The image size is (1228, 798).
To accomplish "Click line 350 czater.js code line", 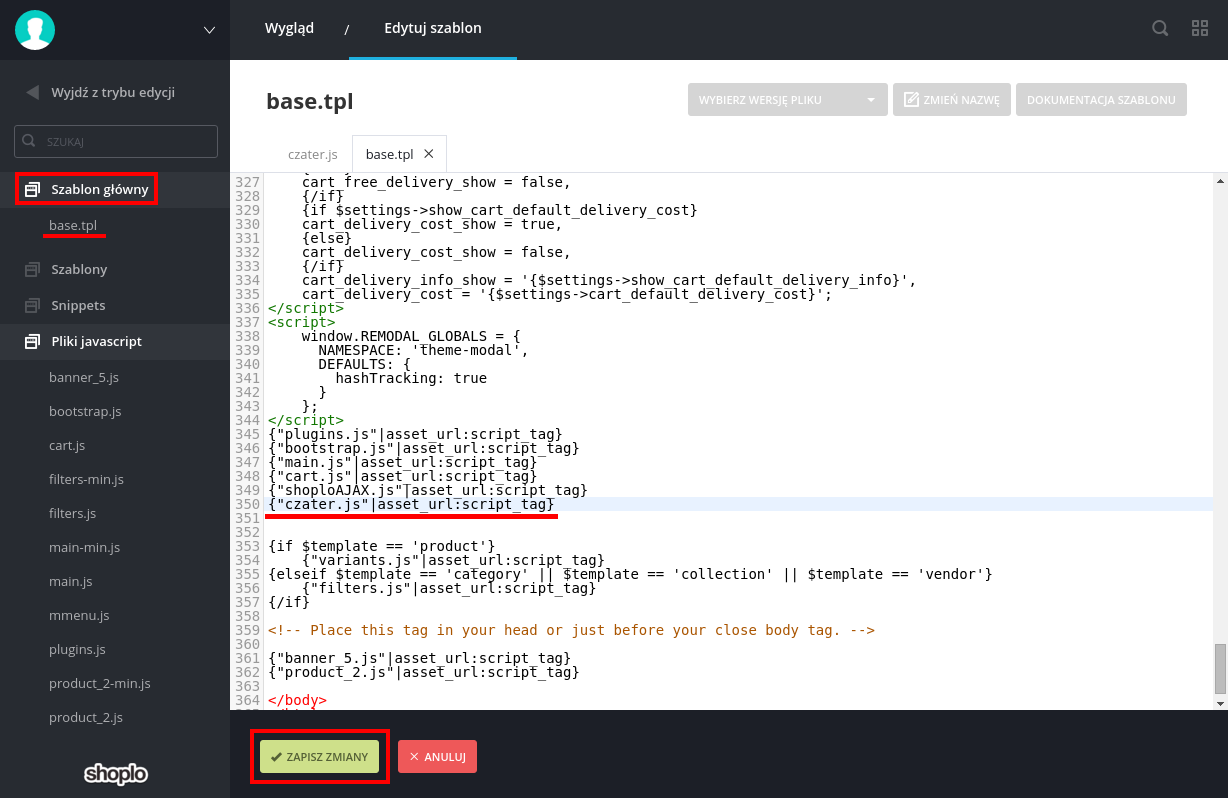I will coord(411,504).
